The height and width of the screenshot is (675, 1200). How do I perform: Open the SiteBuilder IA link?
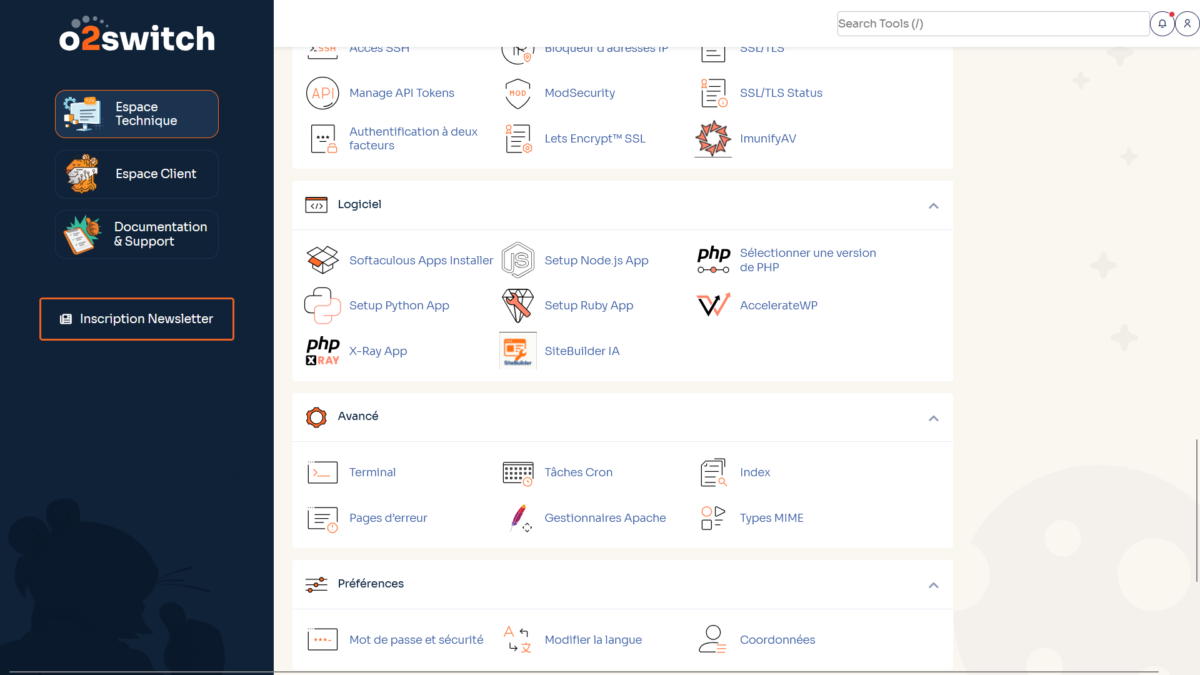(582, 351)
